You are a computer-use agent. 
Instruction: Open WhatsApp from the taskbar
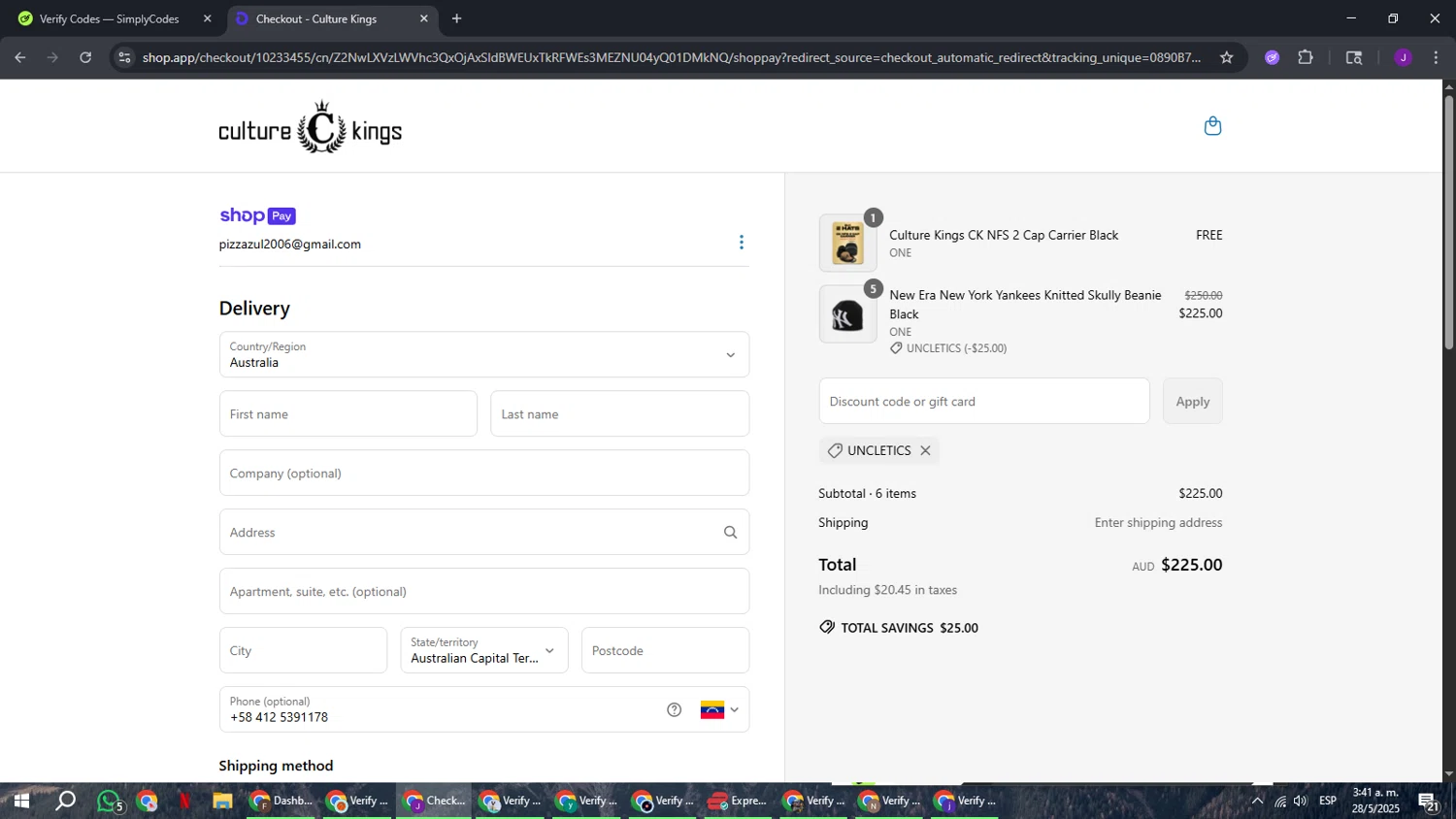point(110,802)
